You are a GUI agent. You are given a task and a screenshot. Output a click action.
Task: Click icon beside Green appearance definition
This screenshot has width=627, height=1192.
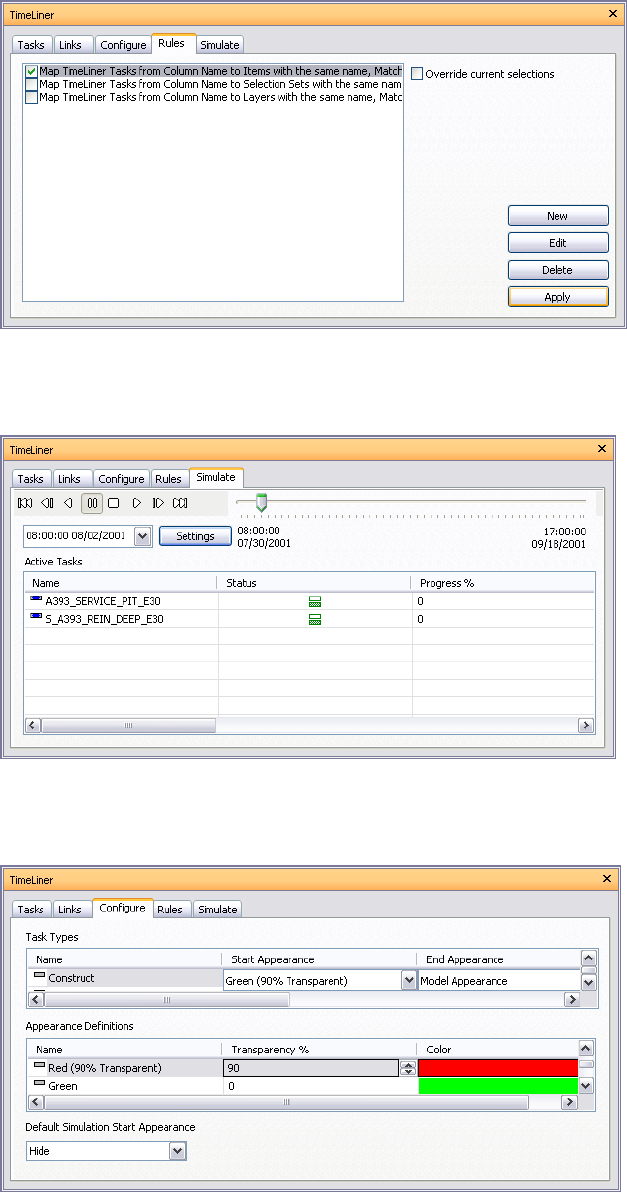(x=40, y=1085)
